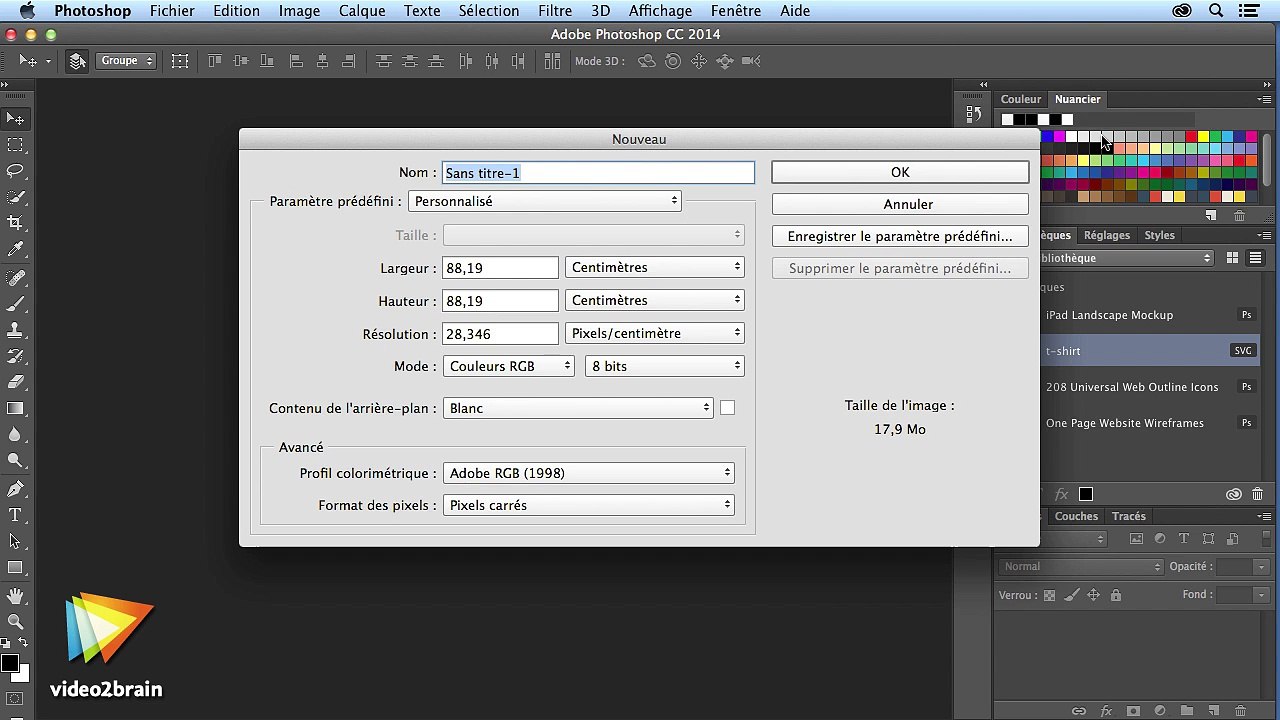1280x720 pixels.
Task: Open the Format des pixels dropdown
Action: (x=589, y=505)
